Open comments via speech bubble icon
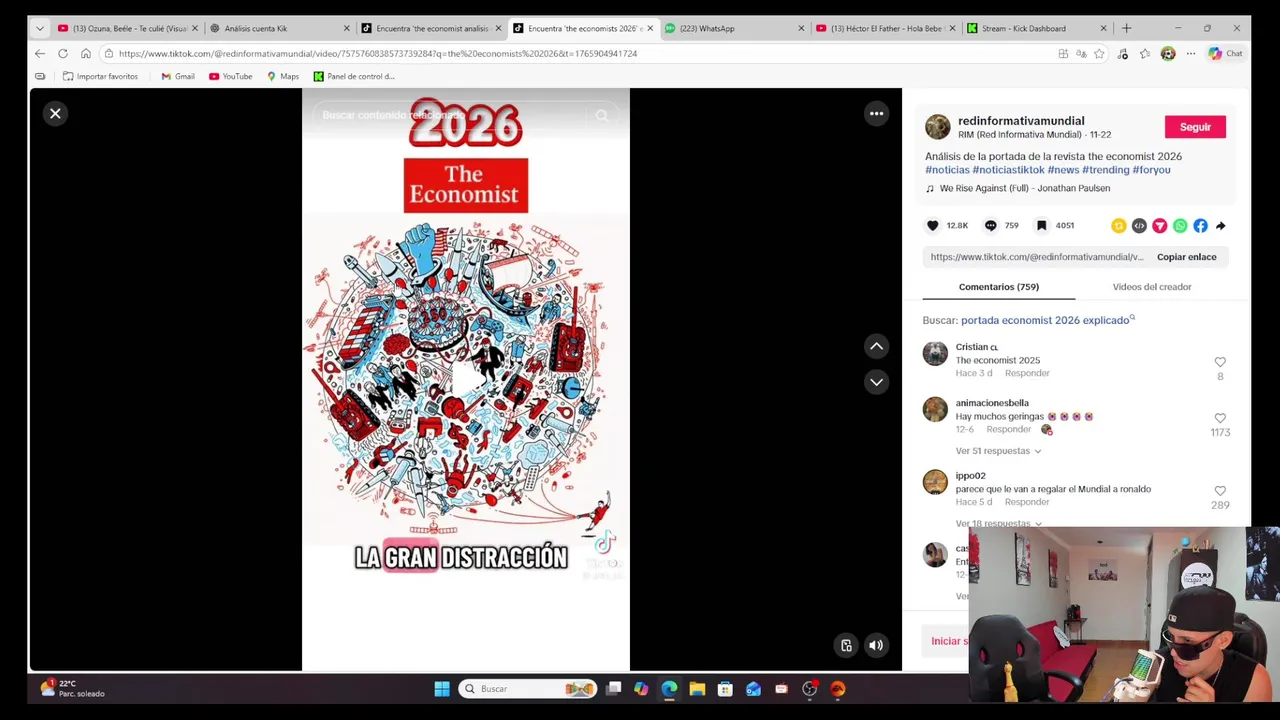 (x=991, y=226)
